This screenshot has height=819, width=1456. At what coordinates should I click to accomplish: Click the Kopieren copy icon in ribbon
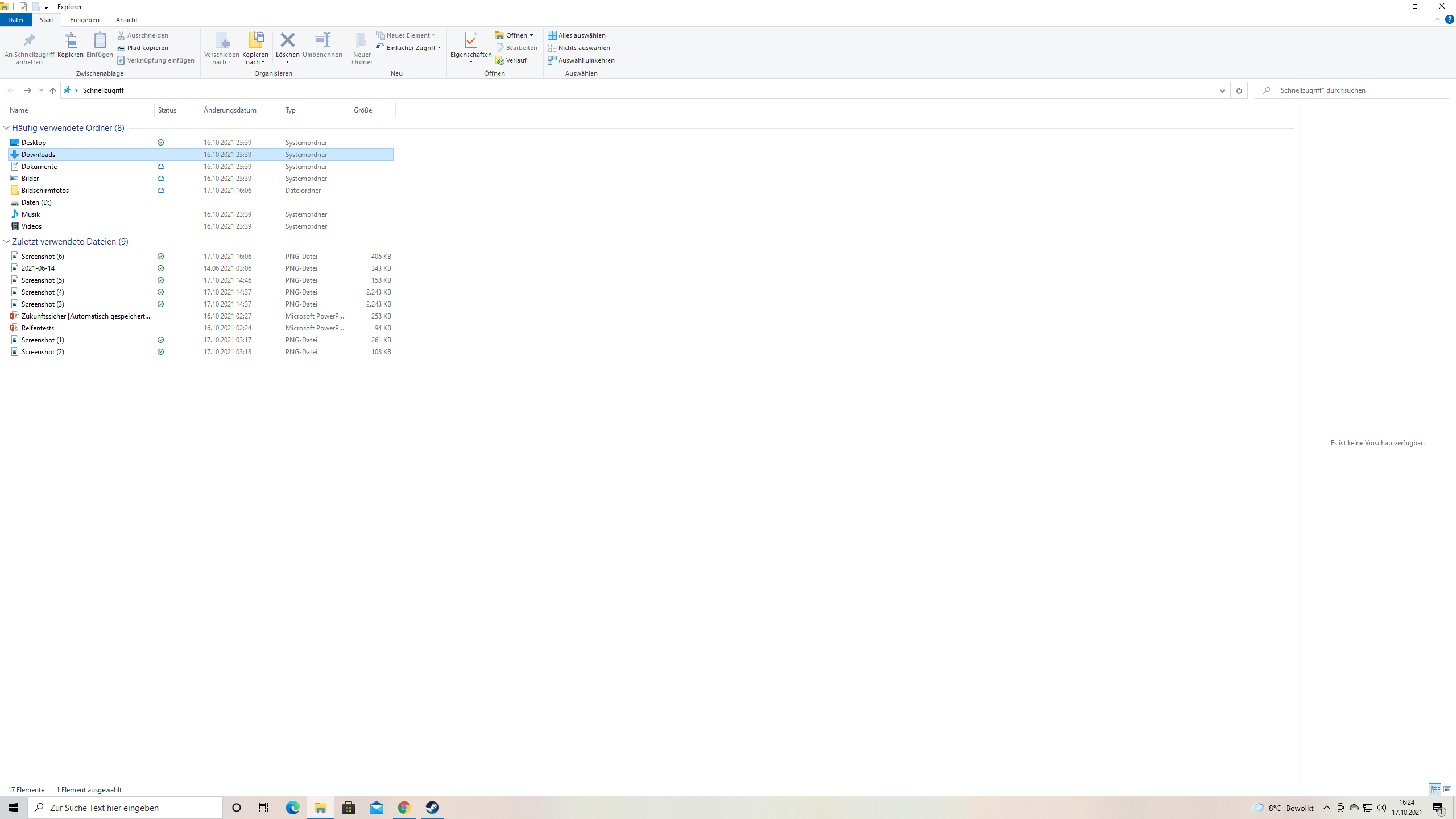pos(70,40)
